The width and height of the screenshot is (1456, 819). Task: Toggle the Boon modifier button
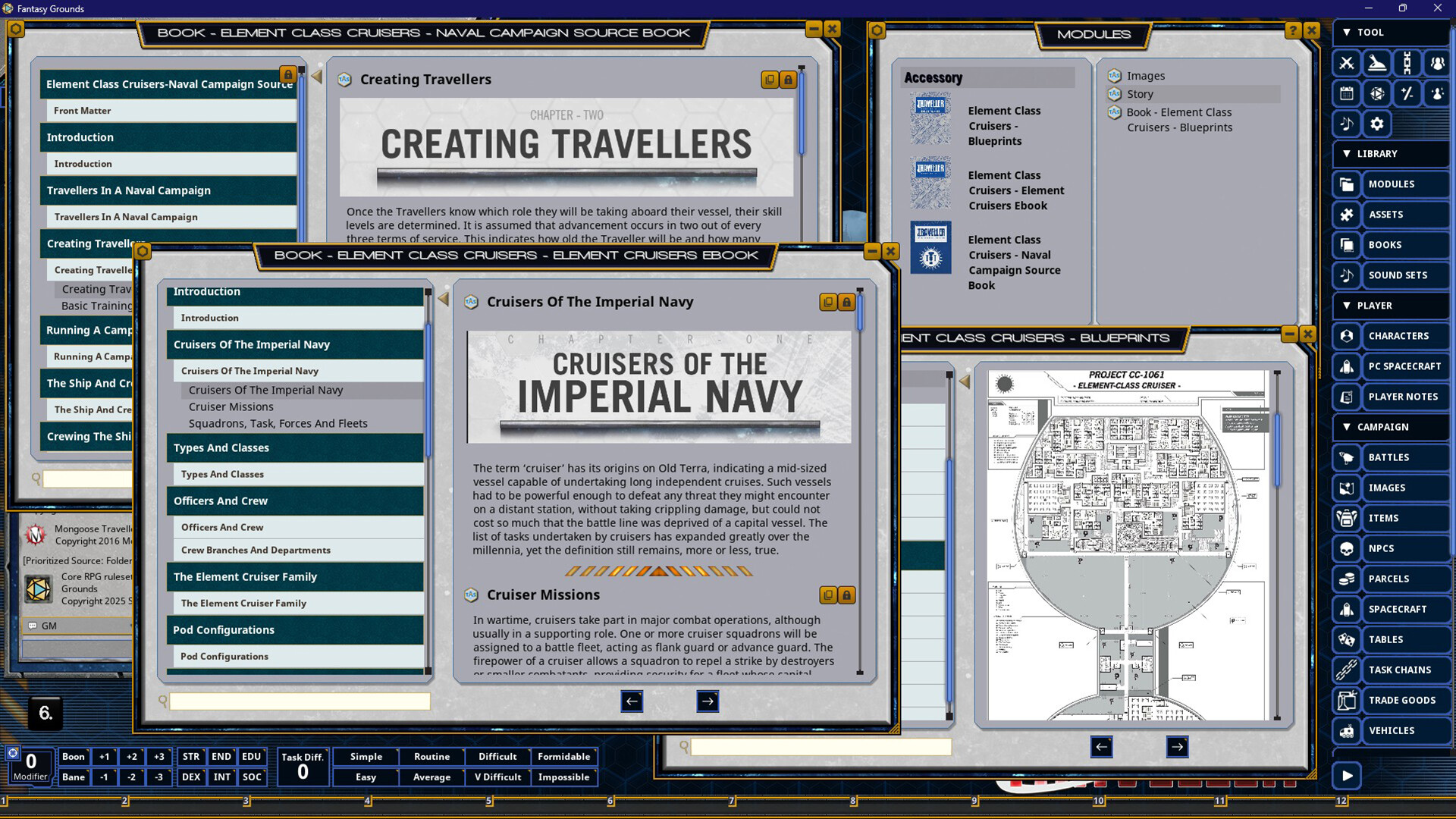pyautogui.click(x=74, y=756)
